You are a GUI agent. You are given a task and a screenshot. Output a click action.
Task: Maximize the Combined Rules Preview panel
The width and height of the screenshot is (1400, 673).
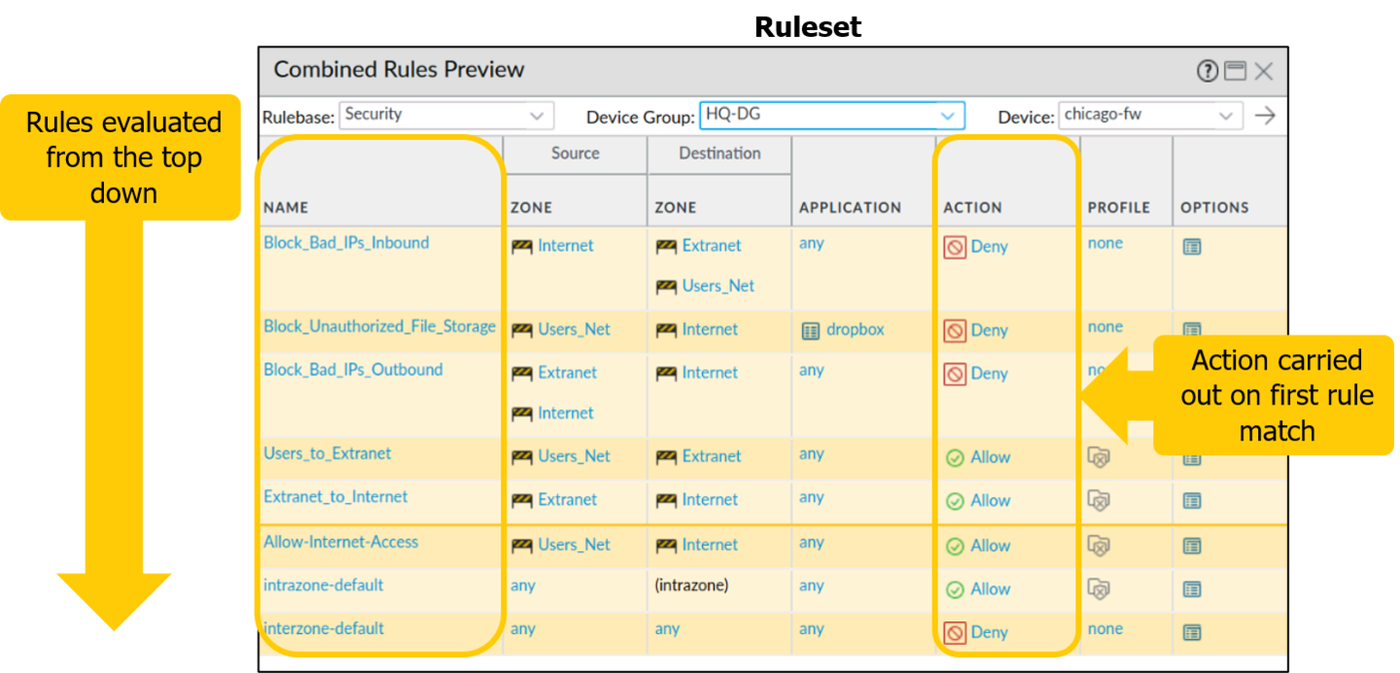[x=1236, y=71]
